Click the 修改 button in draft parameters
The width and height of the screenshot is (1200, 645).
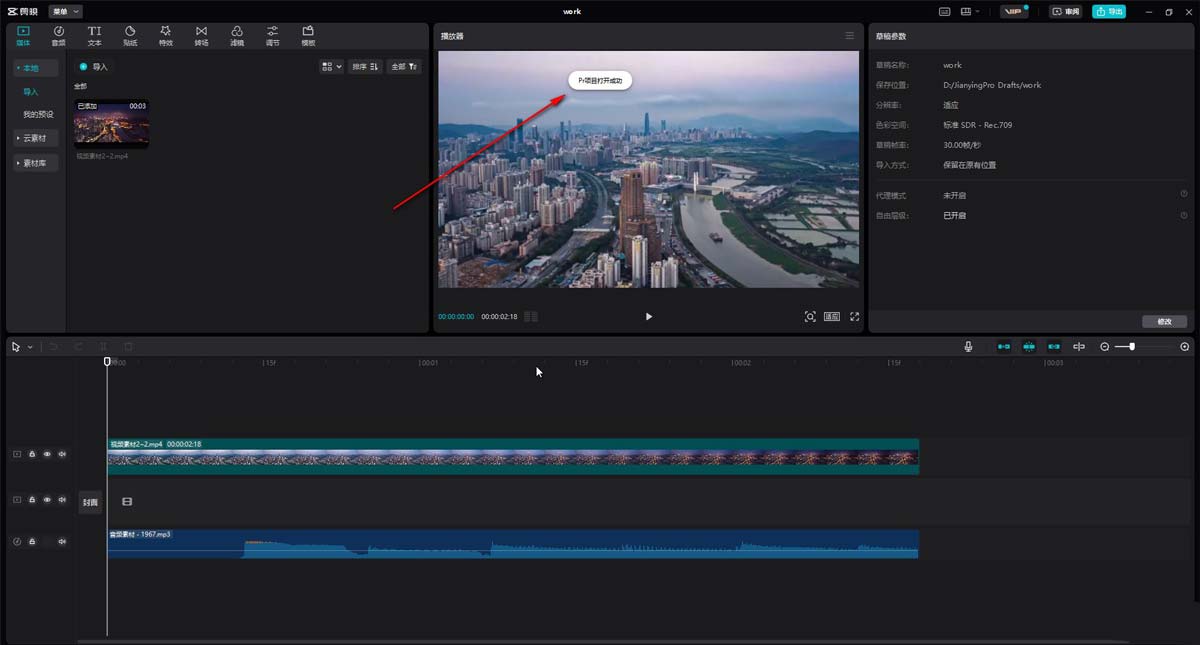tap(1164, 322)
